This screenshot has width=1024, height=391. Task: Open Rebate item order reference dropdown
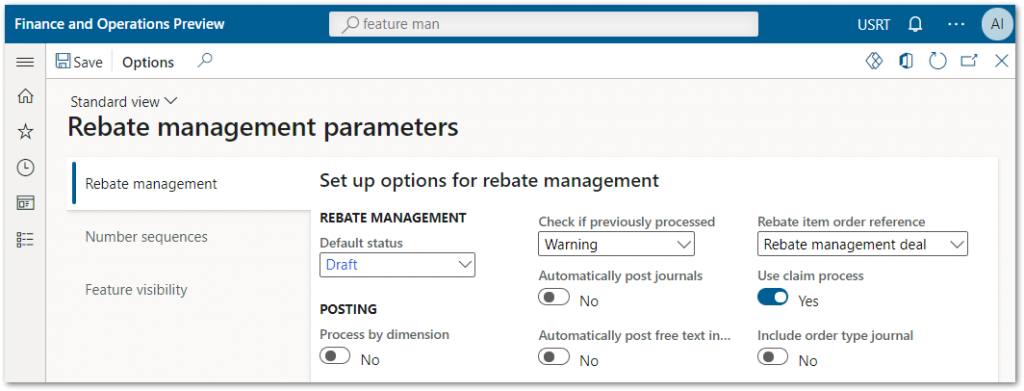coord(862,244)
